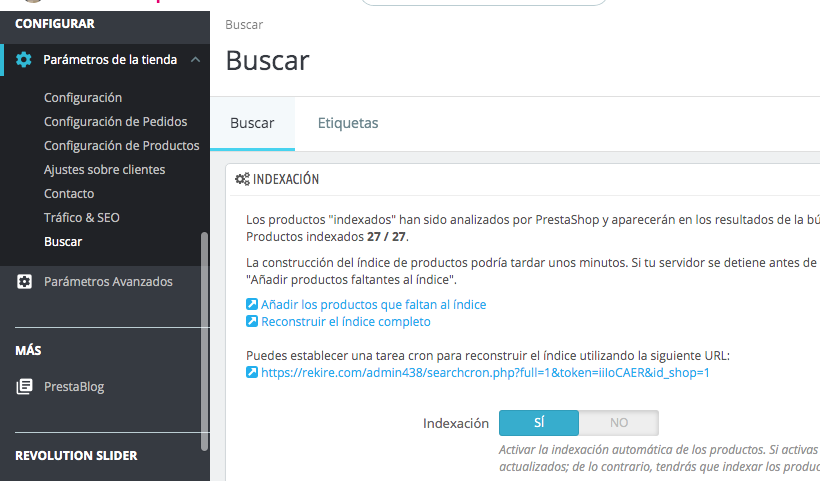Click external-link icon before the cron URL
Image resolution: width=820 pixels, height=481 pixels.
tap(252, 372)
